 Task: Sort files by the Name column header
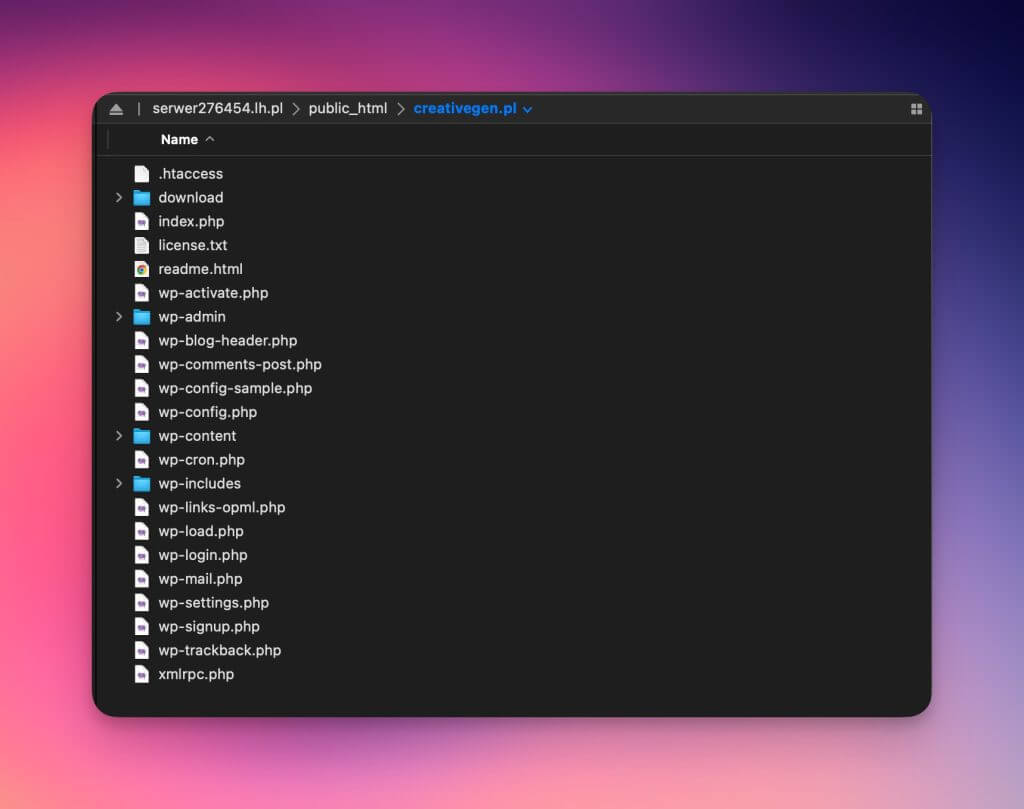pos(180,140)
